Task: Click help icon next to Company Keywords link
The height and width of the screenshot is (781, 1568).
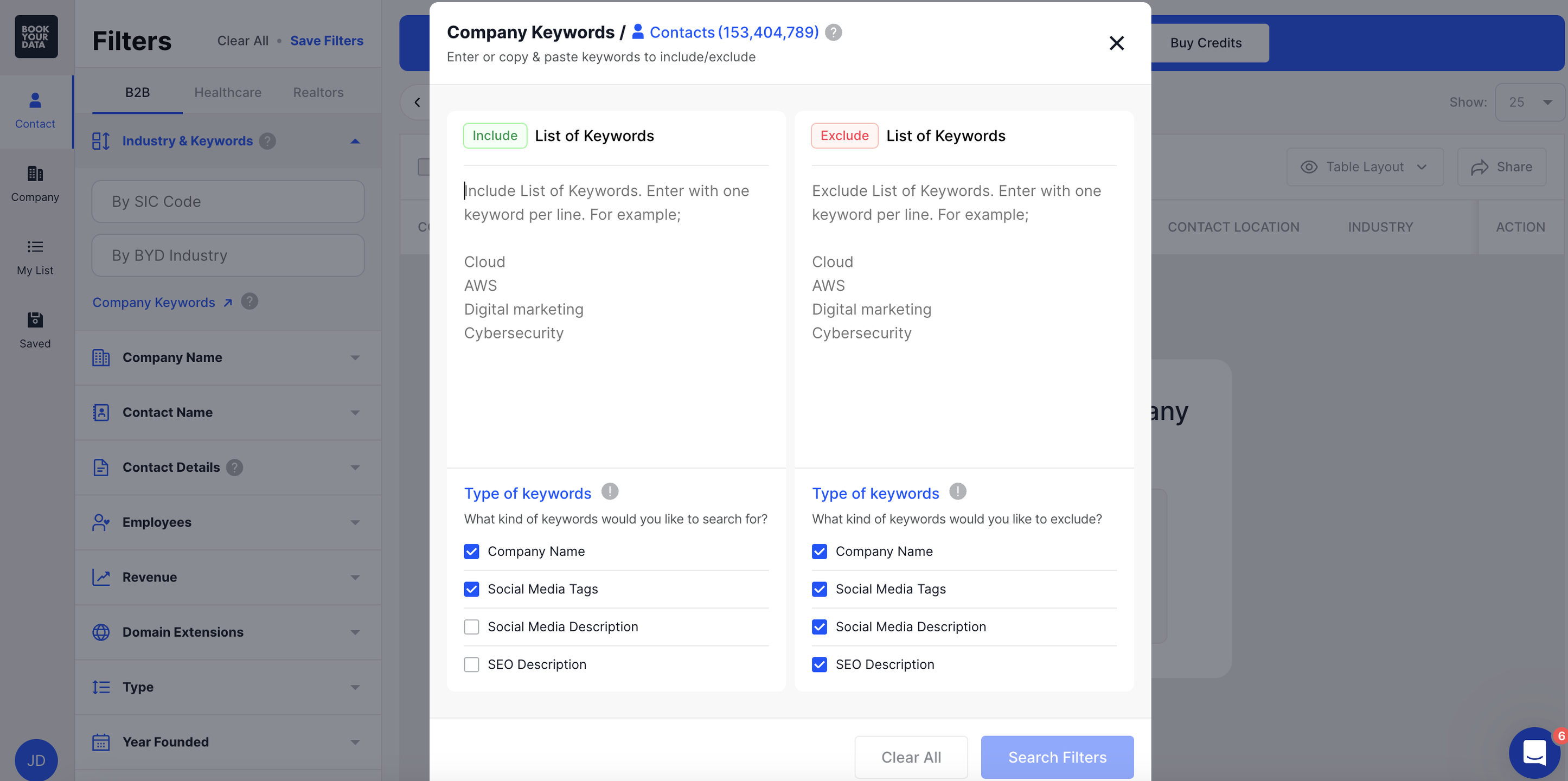Action: [249, 302]
